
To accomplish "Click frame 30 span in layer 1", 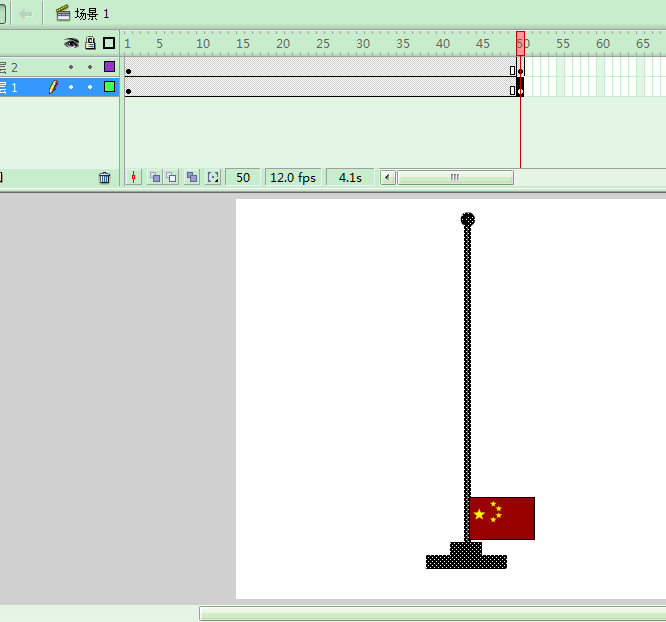I will click(x=362, y=87).
